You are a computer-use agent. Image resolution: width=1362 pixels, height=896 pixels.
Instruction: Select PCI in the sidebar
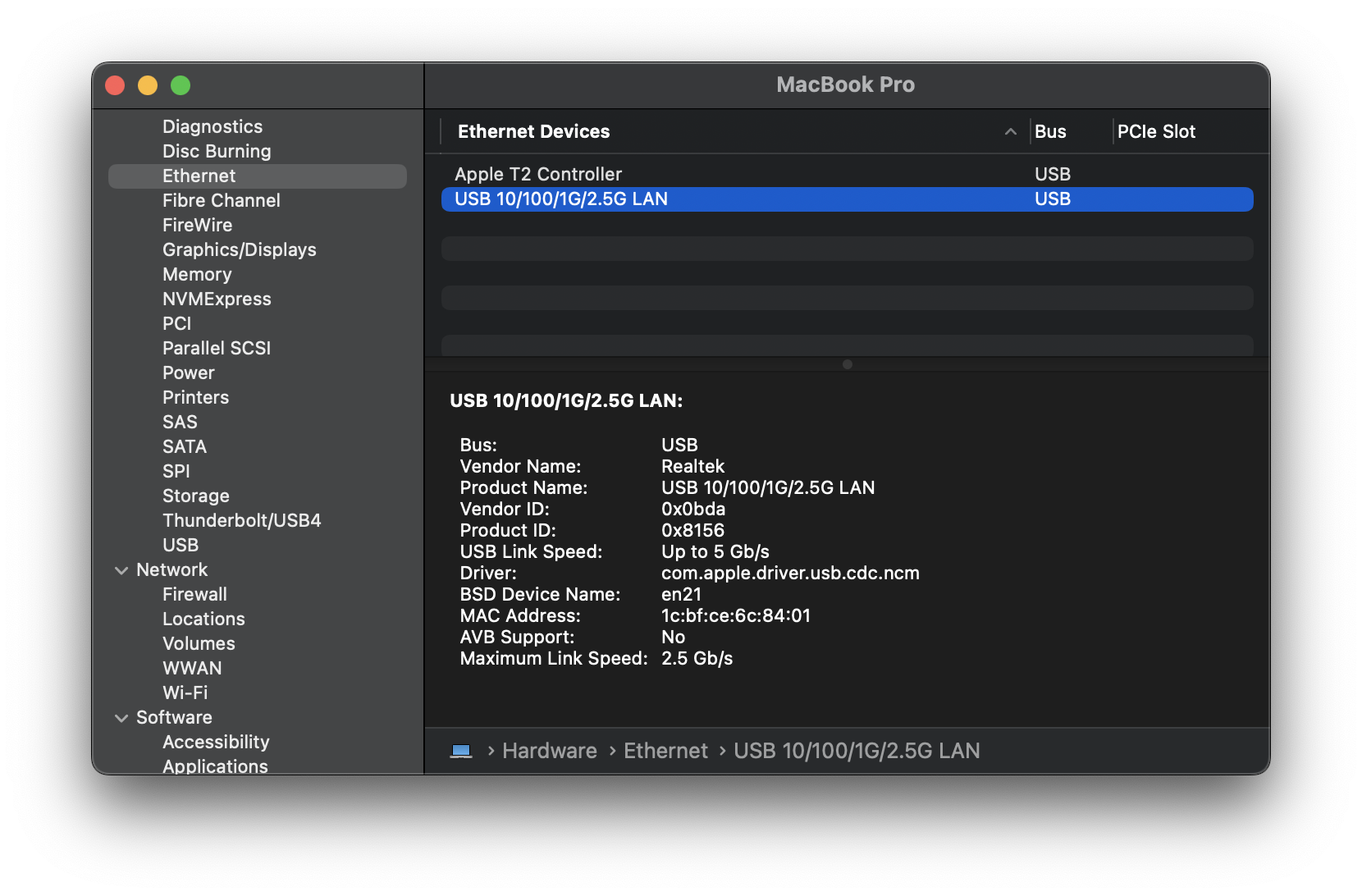pyautogui.click(x=176, y=323)
